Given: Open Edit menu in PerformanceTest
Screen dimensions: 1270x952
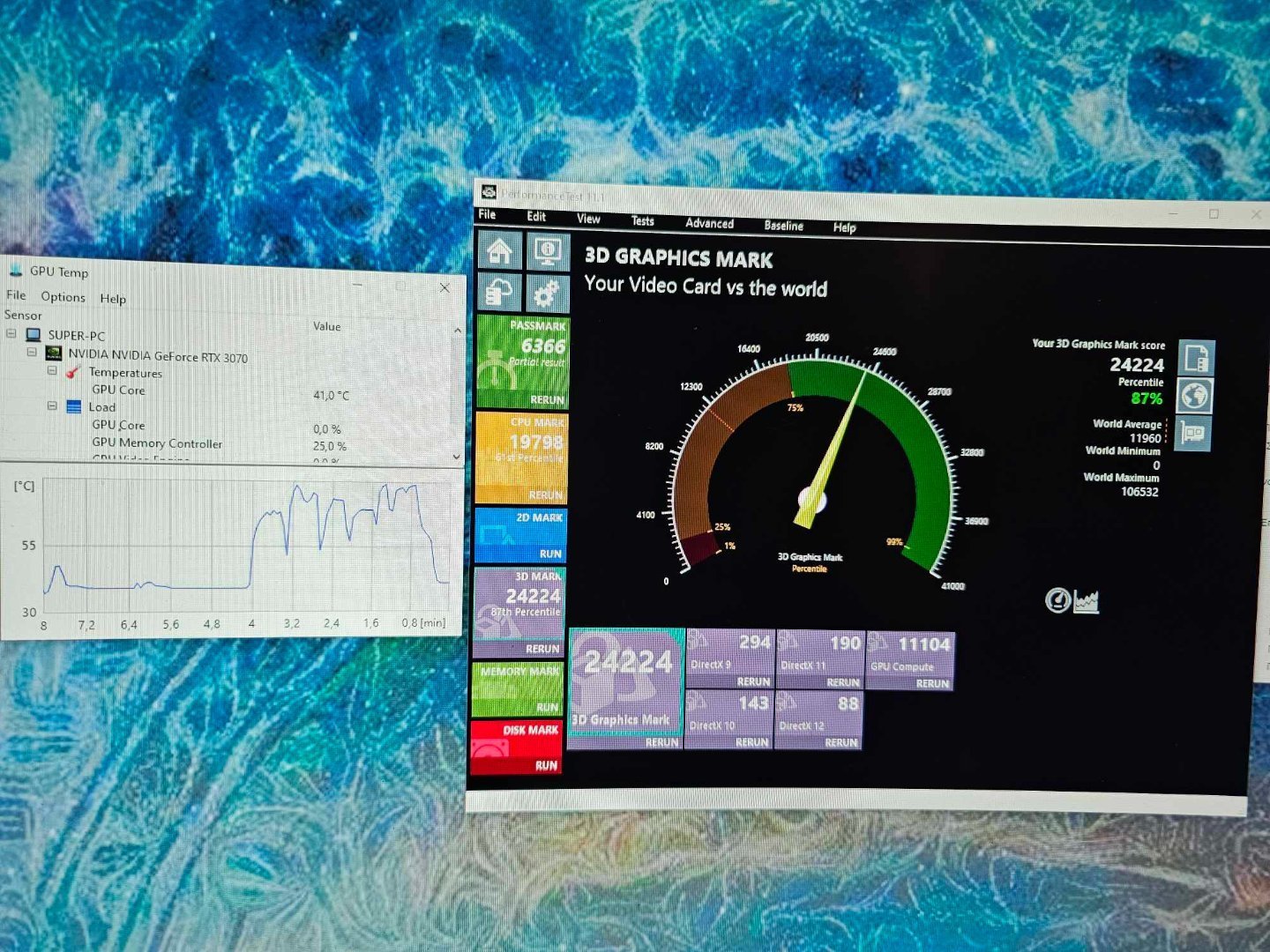Looking at the screenshot, I should [x=536, y=216].
